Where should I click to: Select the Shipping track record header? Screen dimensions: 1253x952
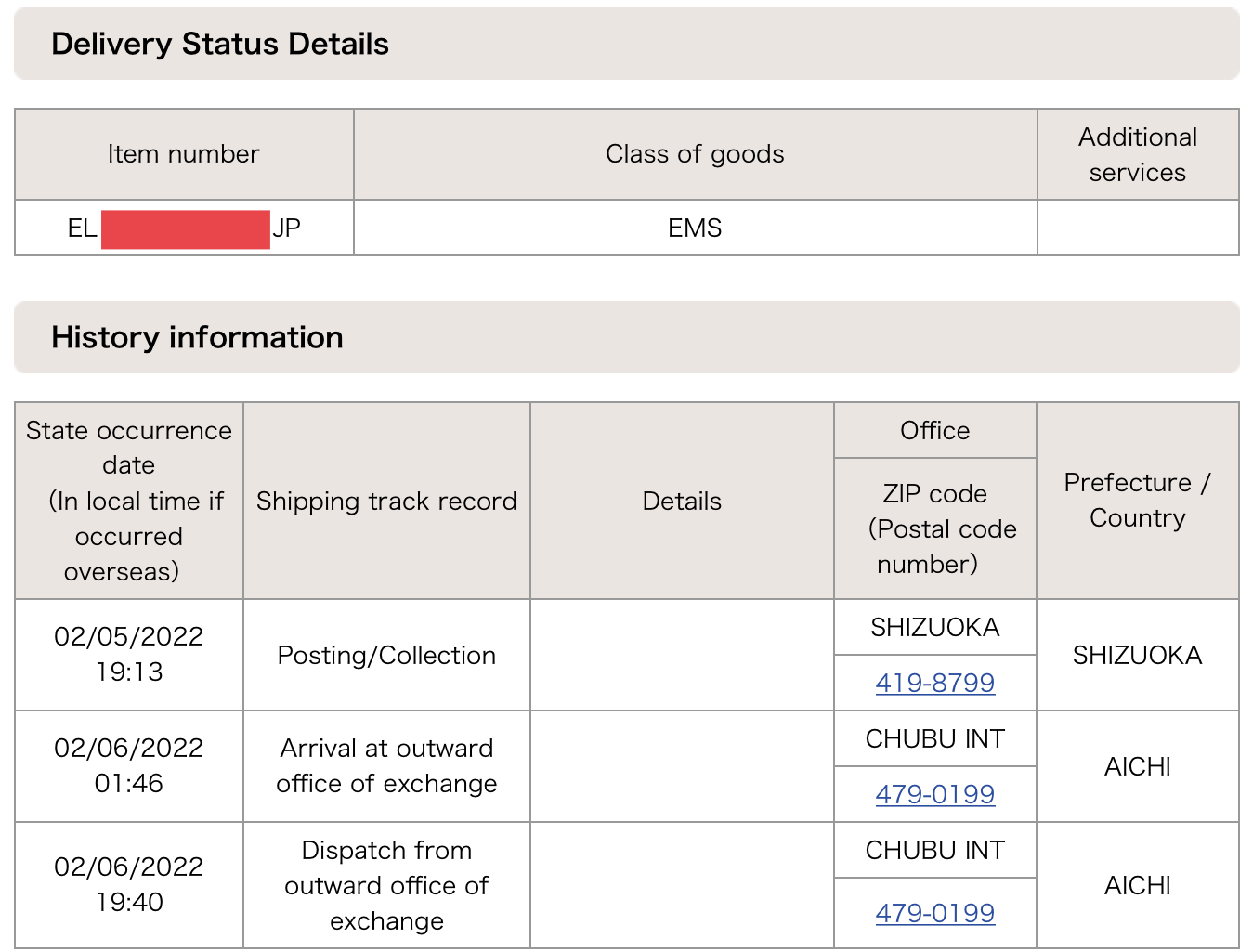click(386, 502)
